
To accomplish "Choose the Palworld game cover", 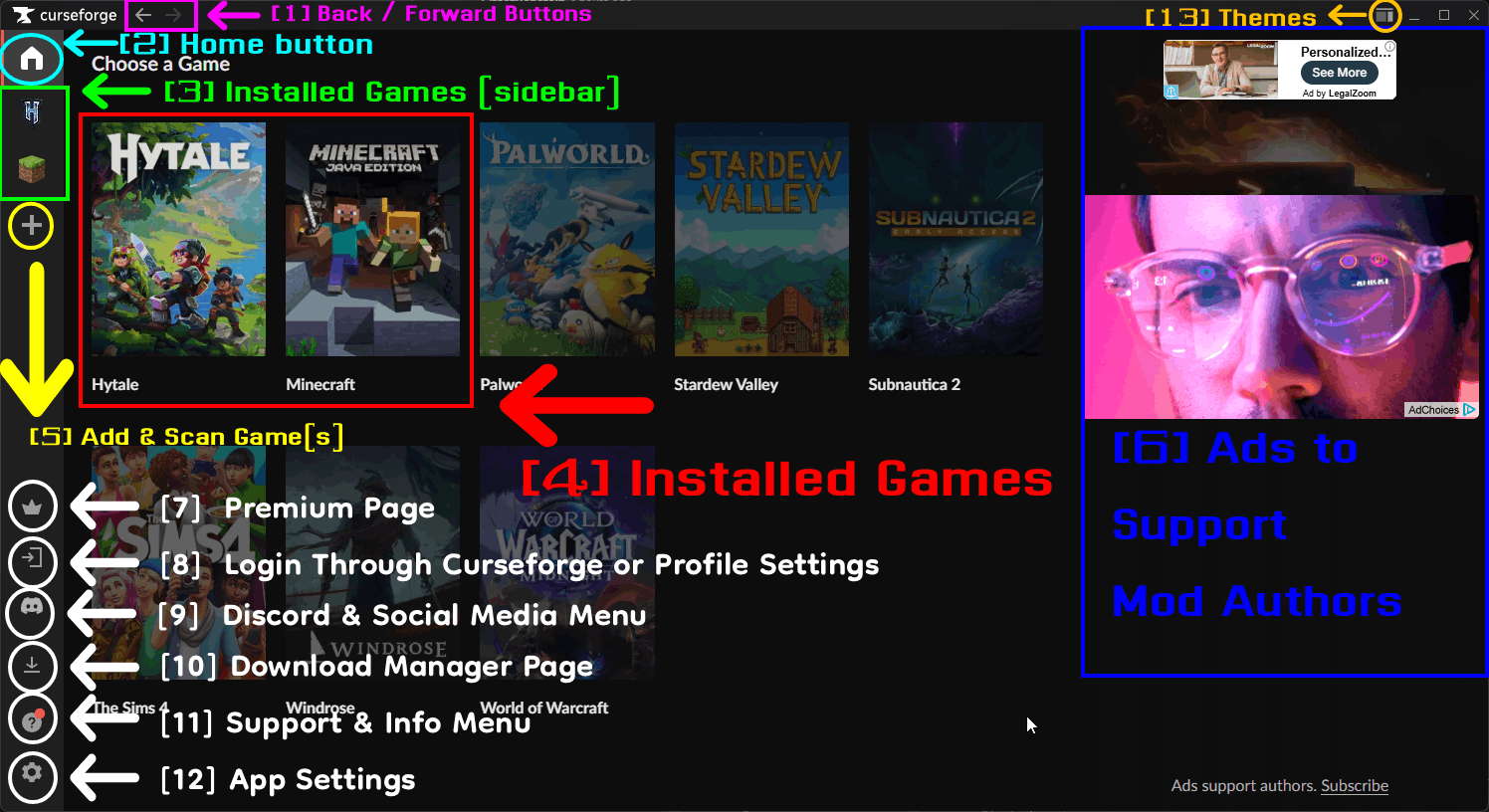I will click(567, 240).
